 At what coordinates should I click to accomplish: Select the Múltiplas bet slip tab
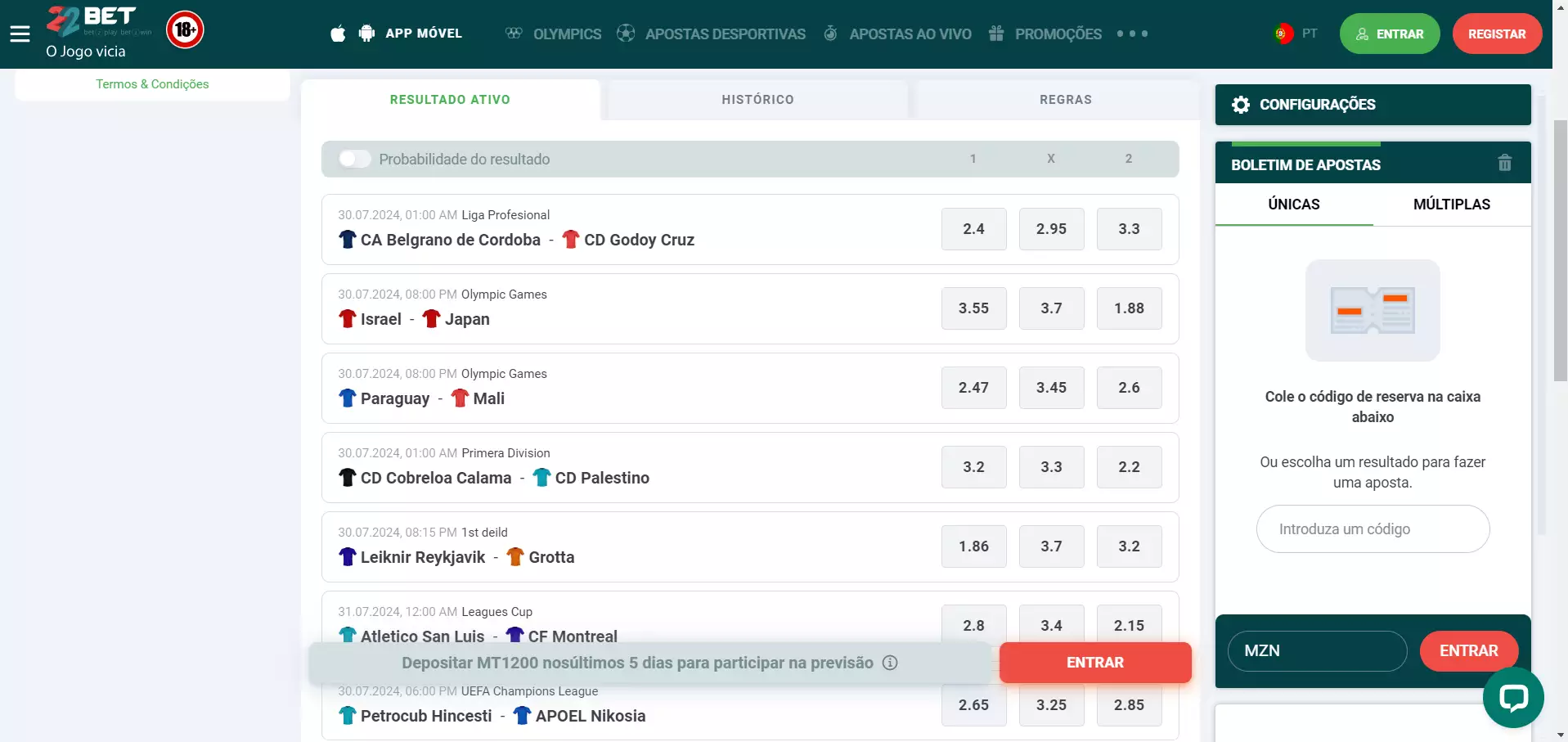tap(1451, 205)
